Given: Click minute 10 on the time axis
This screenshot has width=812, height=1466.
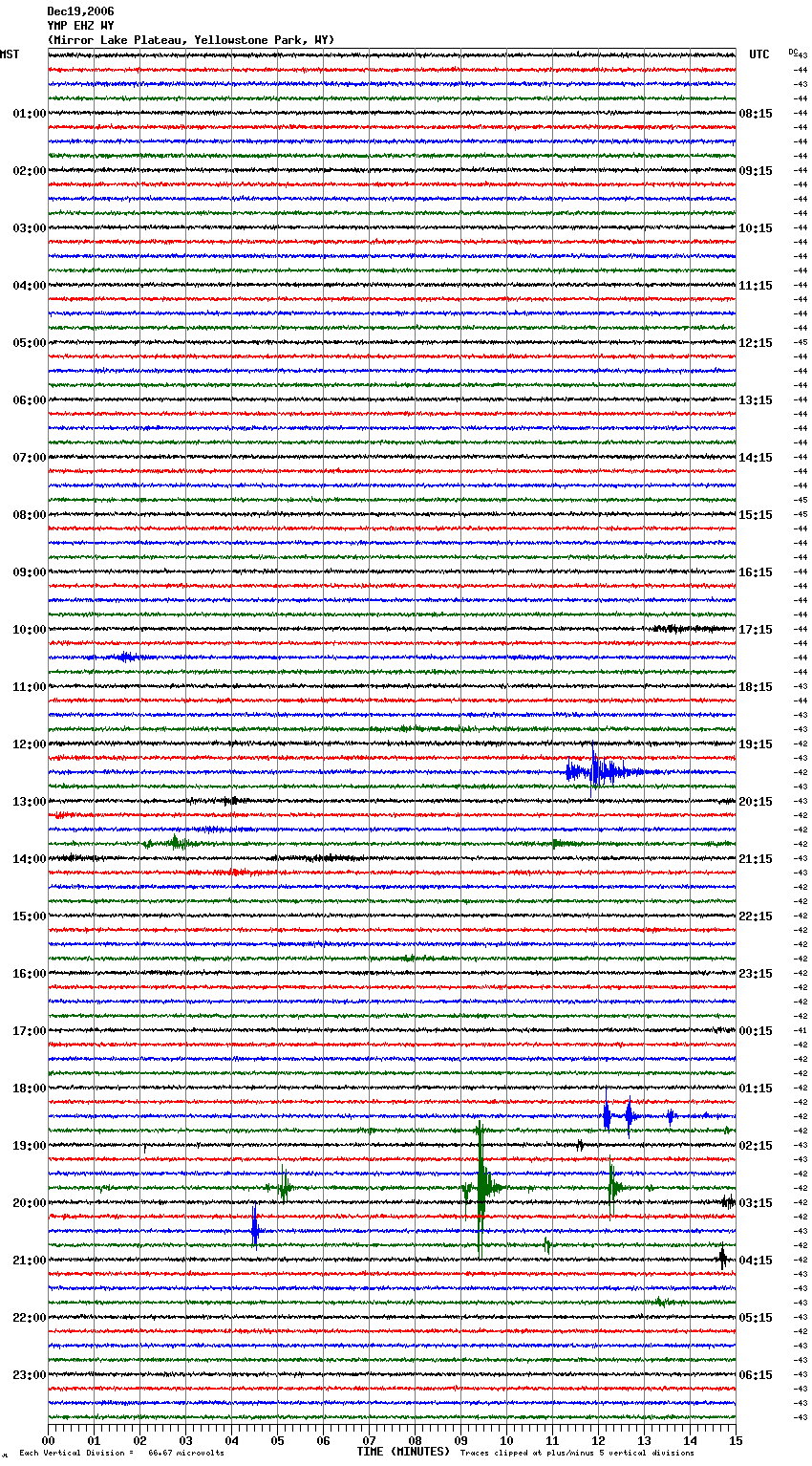Looking at the screenshot, I should (506, 1440).
